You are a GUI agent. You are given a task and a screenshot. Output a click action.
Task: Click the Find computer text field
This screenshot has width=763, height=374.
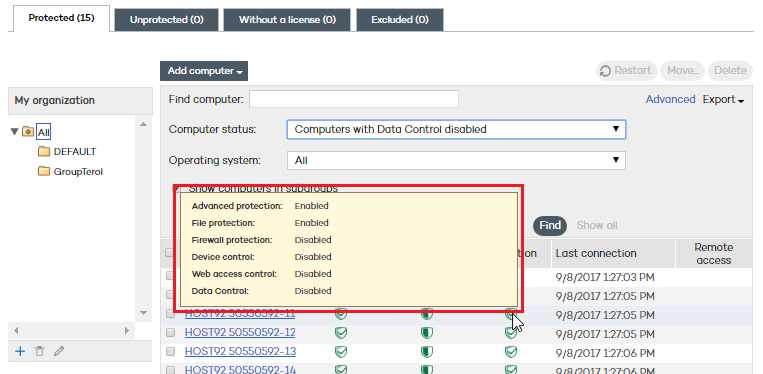(x=354, y=99)
